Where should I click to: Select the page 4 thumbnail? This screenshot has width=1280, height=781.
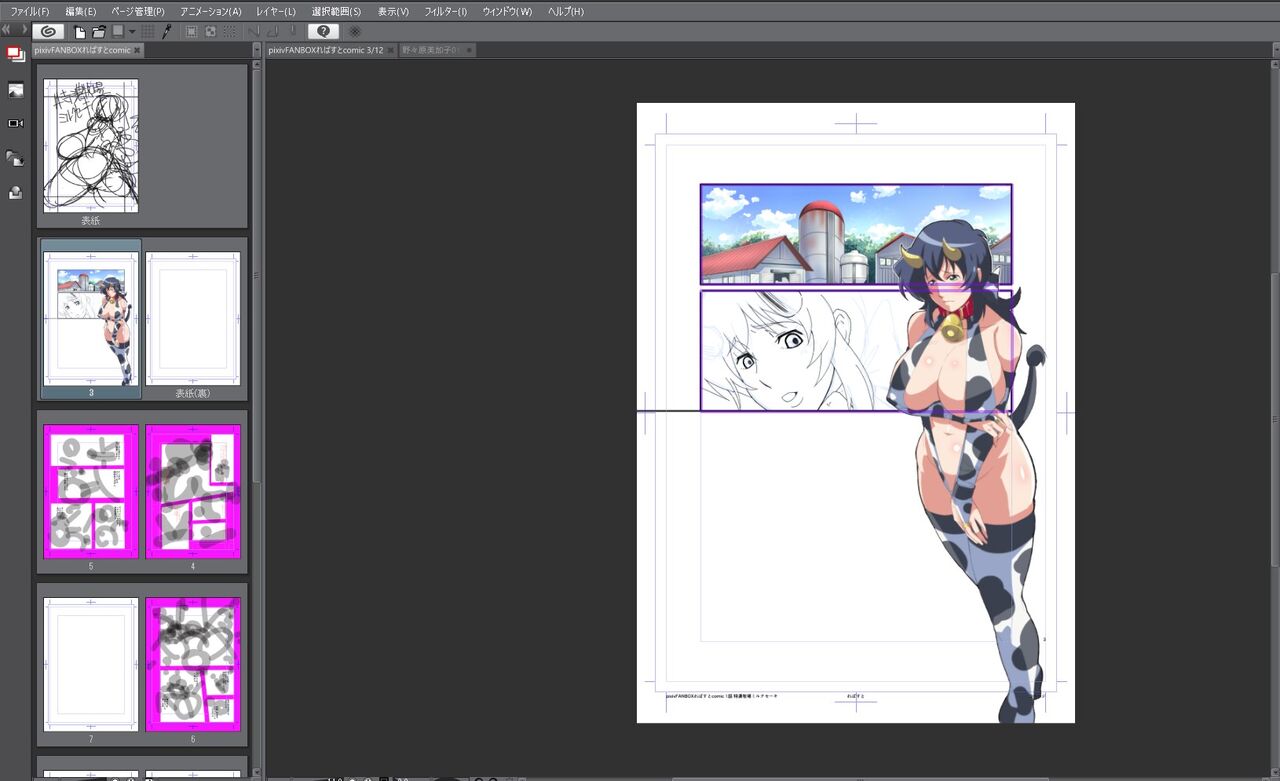[x=193, y=491]
